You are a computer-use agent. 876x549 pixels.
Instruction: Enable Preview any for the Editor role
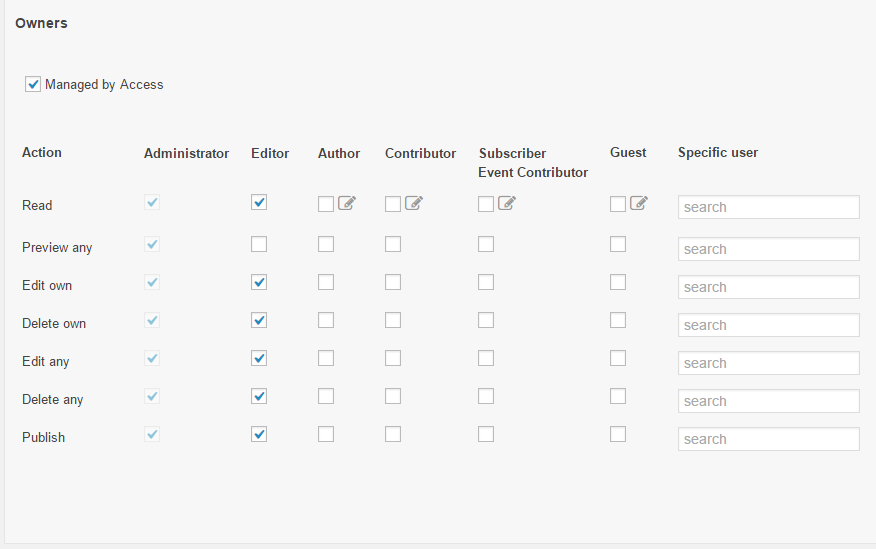(x=259, y=244)
